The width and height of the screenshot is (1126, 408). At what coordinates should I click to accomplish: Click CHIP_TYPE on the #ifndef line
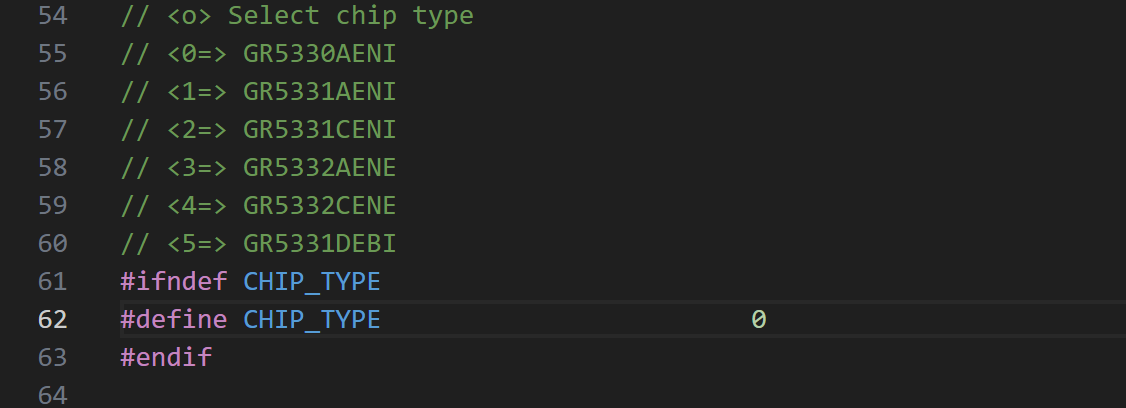click(x=312, y=282)
